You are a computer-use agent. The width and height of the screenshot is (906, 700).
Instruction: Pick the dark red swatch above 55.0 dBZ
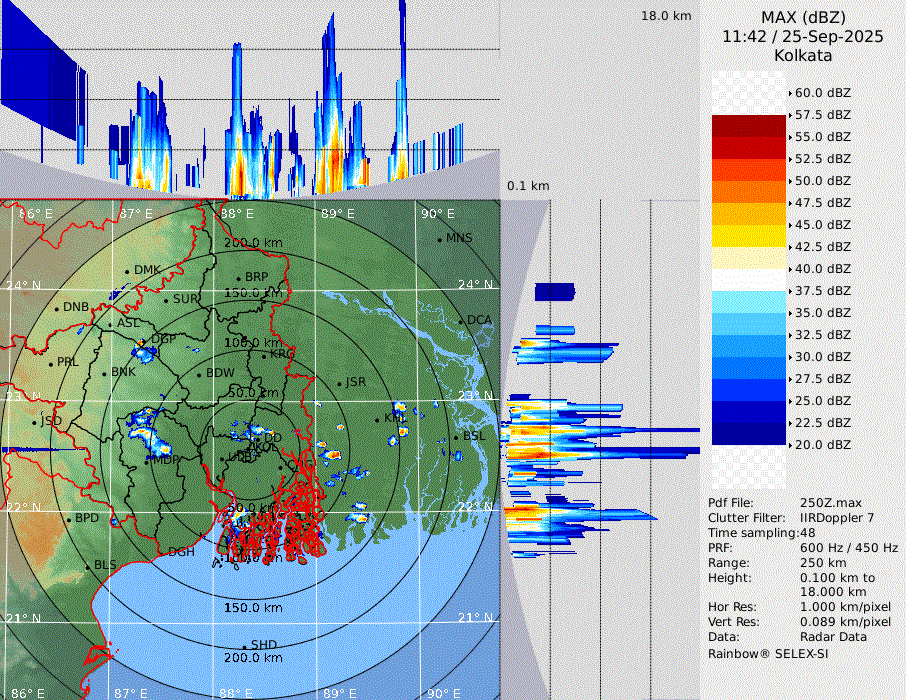coord(749,125)
